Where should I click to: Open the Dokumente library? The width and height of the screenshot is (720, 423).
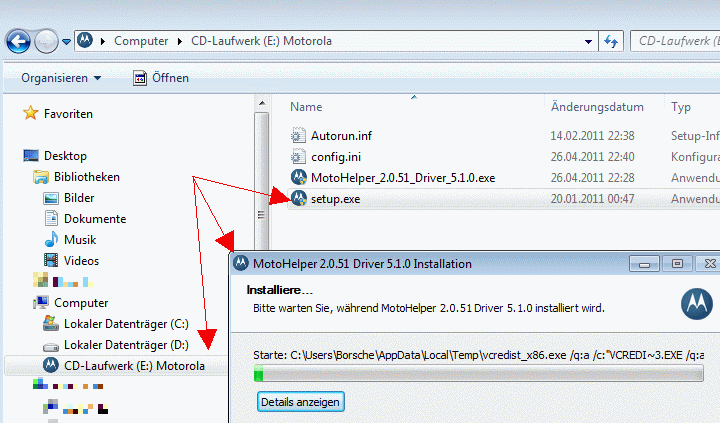coord(95,219)
